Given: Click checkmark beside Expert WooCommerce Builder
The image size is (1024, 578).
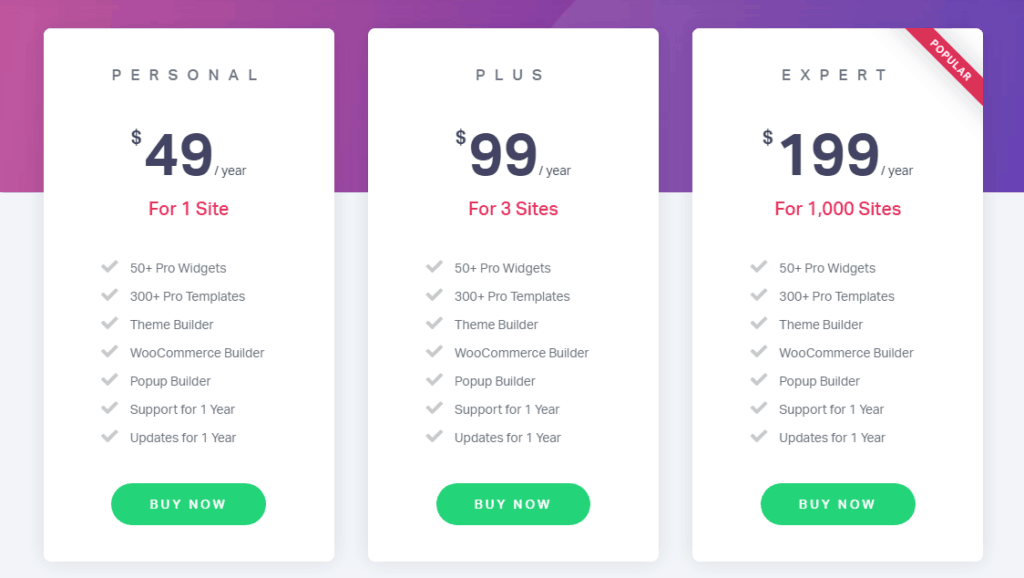Looking at the screenshot, I should (759, 351).
